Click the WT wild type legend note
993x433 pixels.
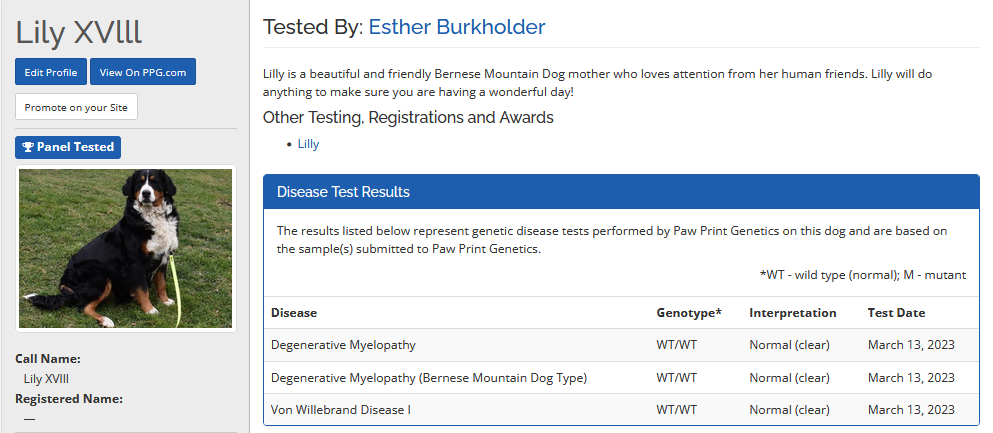point(862,274)
